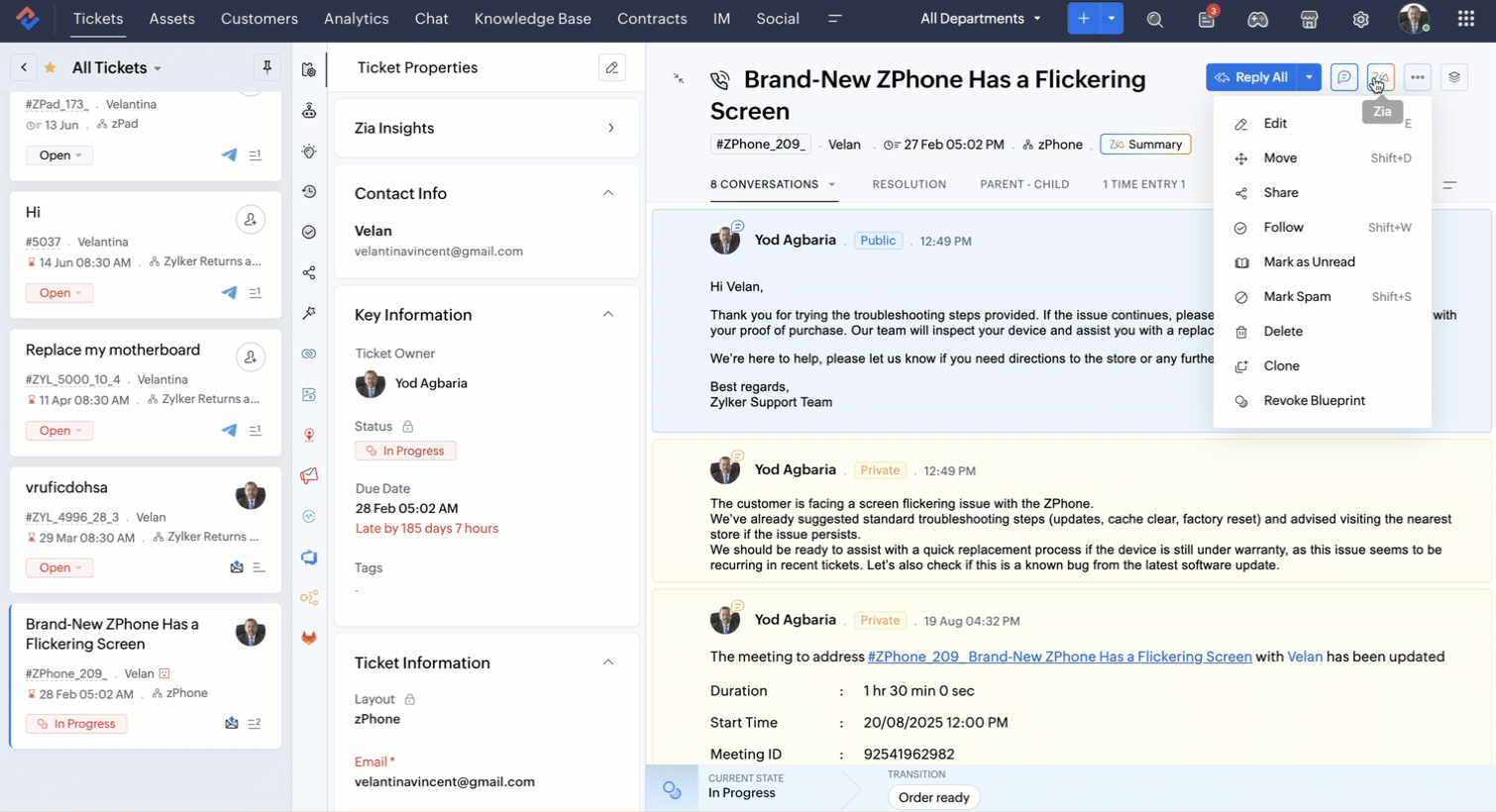
Task: Open the game controller icon in top bar
Action: tap(1257, 19)
